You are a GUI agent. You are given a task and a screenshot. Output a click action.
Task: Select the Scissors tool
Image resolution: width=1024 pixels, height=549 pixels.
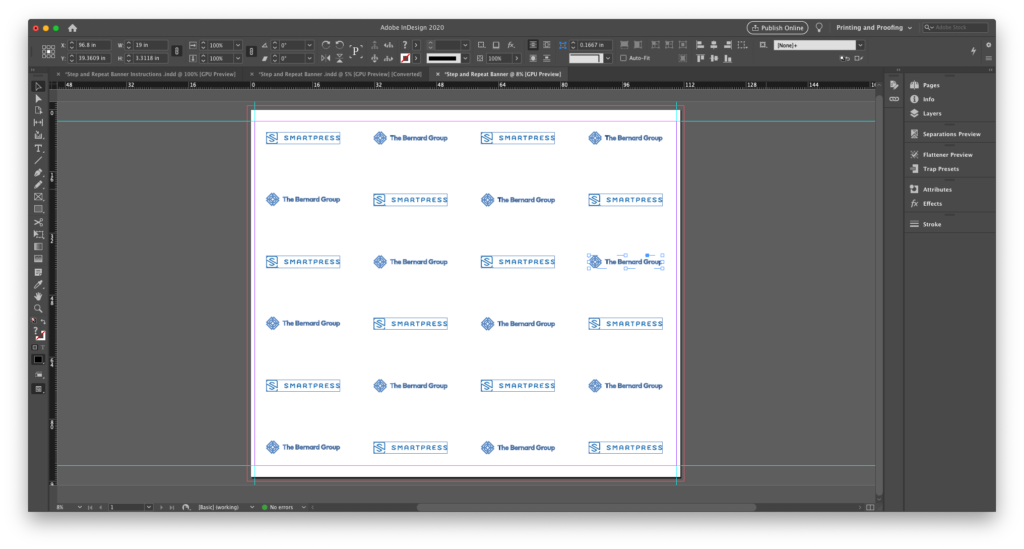point(39,222)
